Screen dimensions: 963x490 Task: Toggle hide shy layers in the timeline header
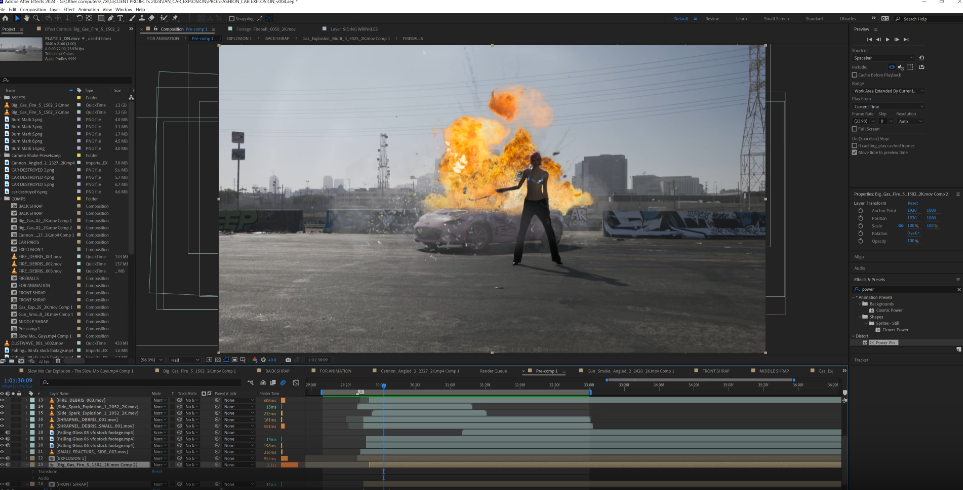(x=263, y=383)
